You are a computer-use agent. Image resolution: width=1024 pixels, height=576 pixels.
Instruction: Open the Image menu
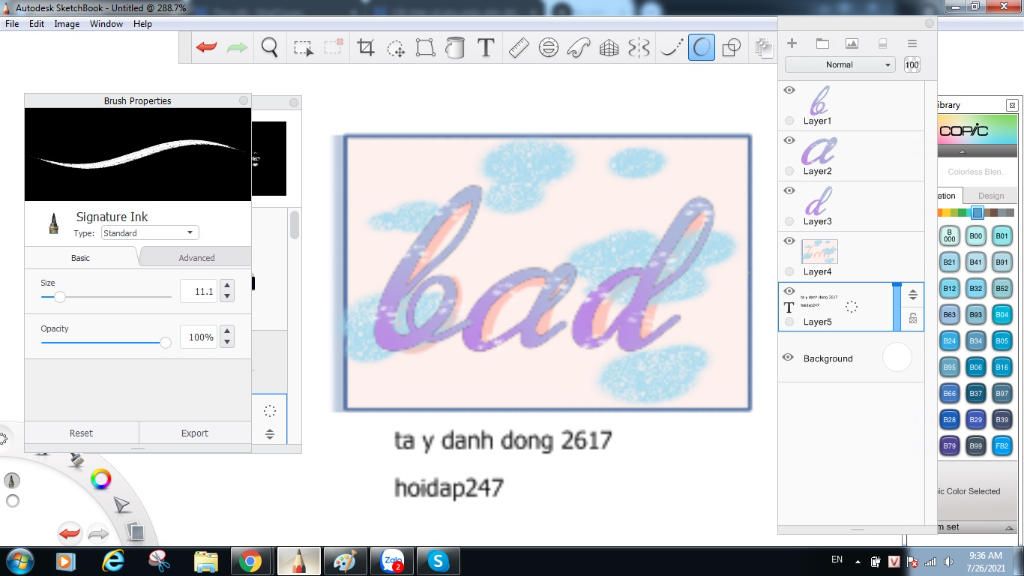click(67, 24)
